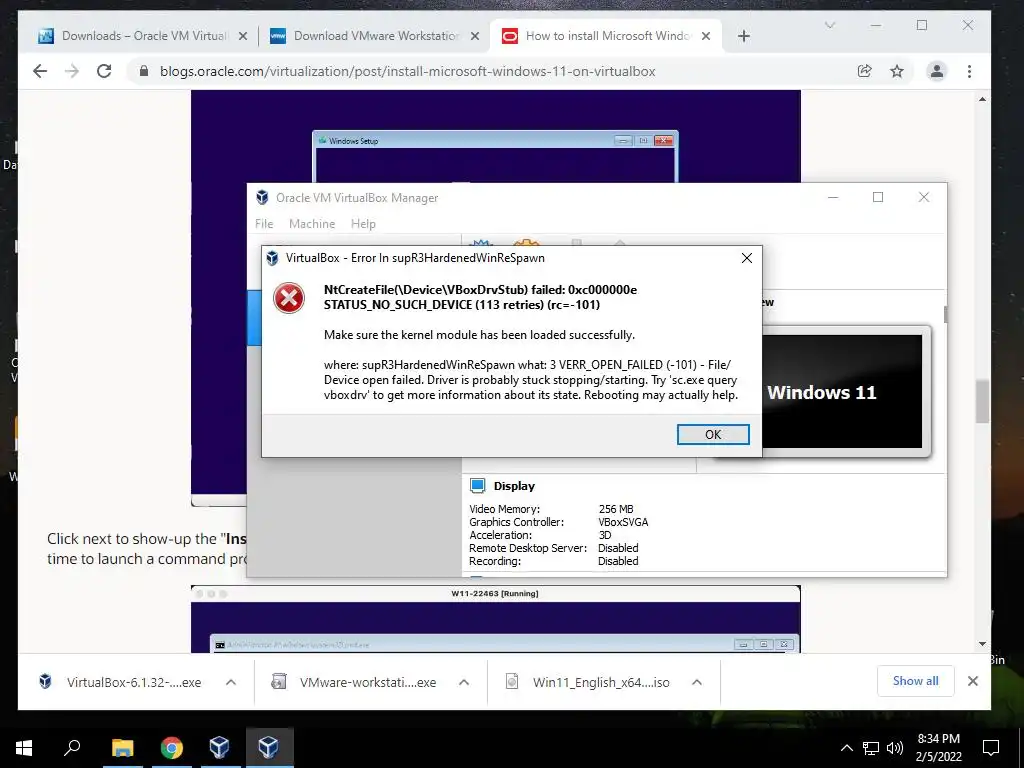Open the Windows Start menu
1024x768 pixels.
pyautogui.click(x=24, y=747)
